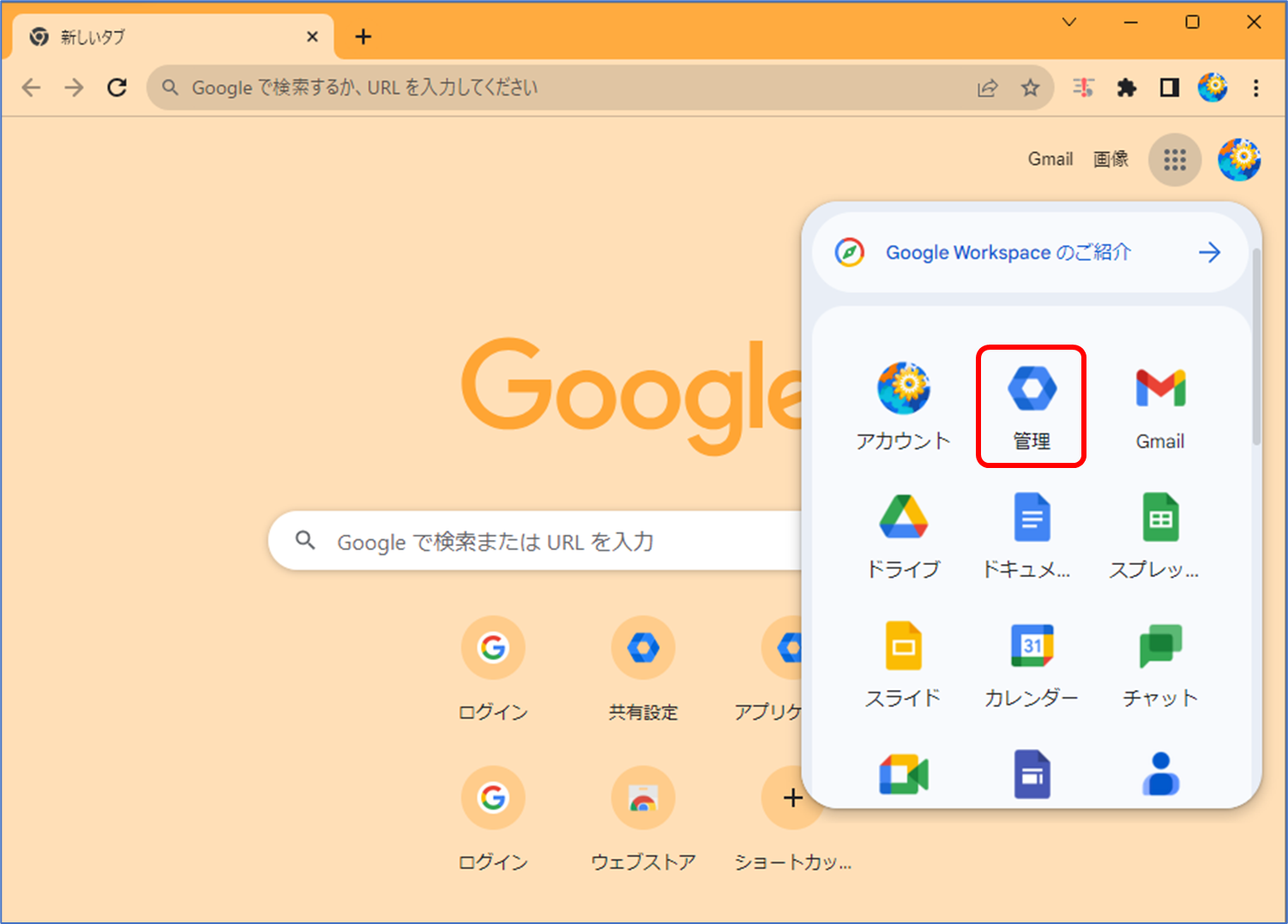Open Google Meet camera icon app
This screenshot has height=924, width=1288.
903,775
